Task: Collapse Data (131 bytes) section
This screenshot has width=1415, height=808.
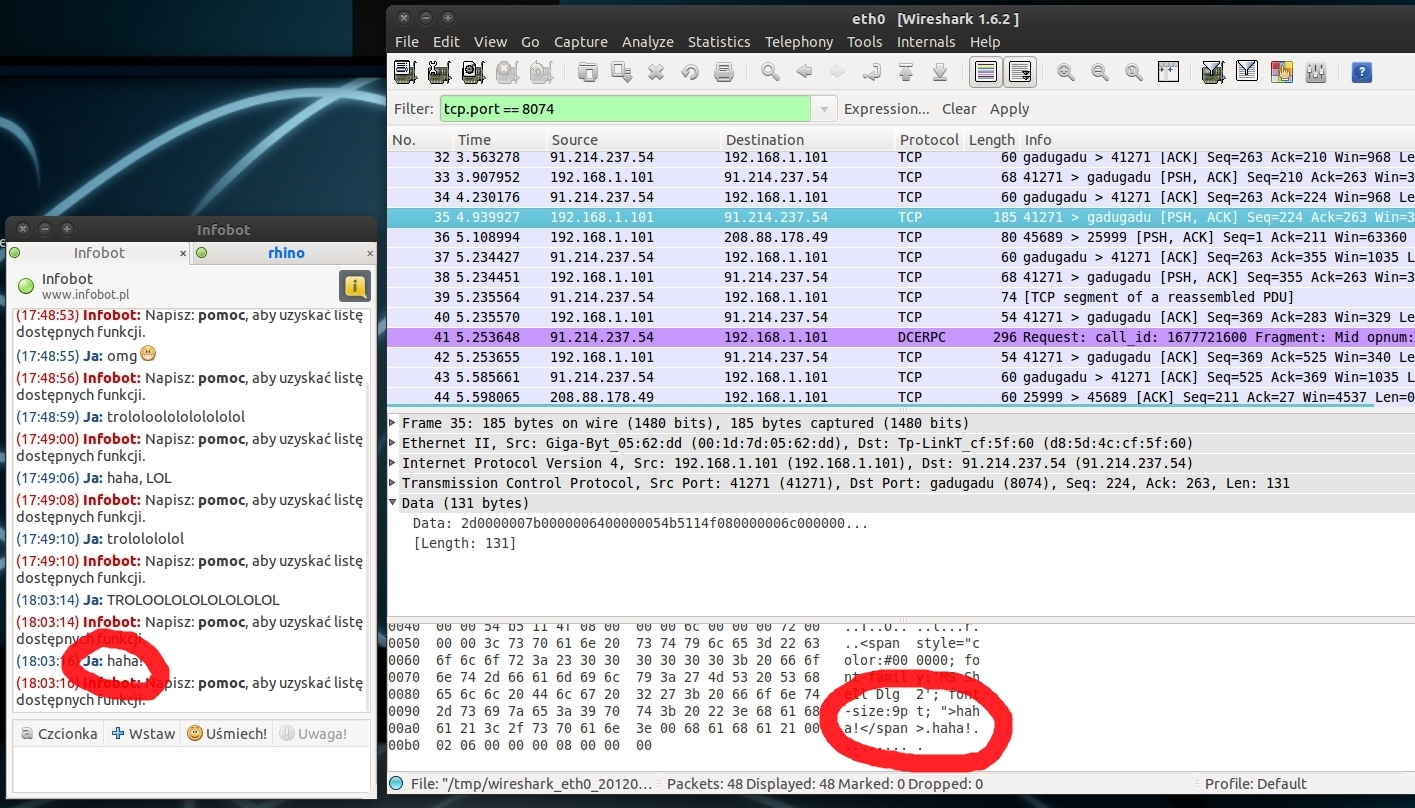Action: (x=393, y=503)
